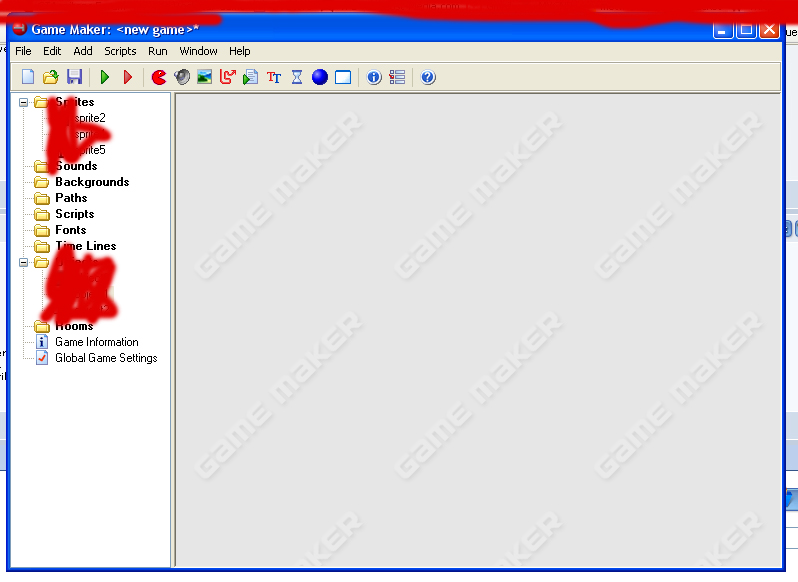Image resolution: width=798 pixels, height=582 pixels.
Task: Add a room using the rectangle icon
Action: coord(343,77)
